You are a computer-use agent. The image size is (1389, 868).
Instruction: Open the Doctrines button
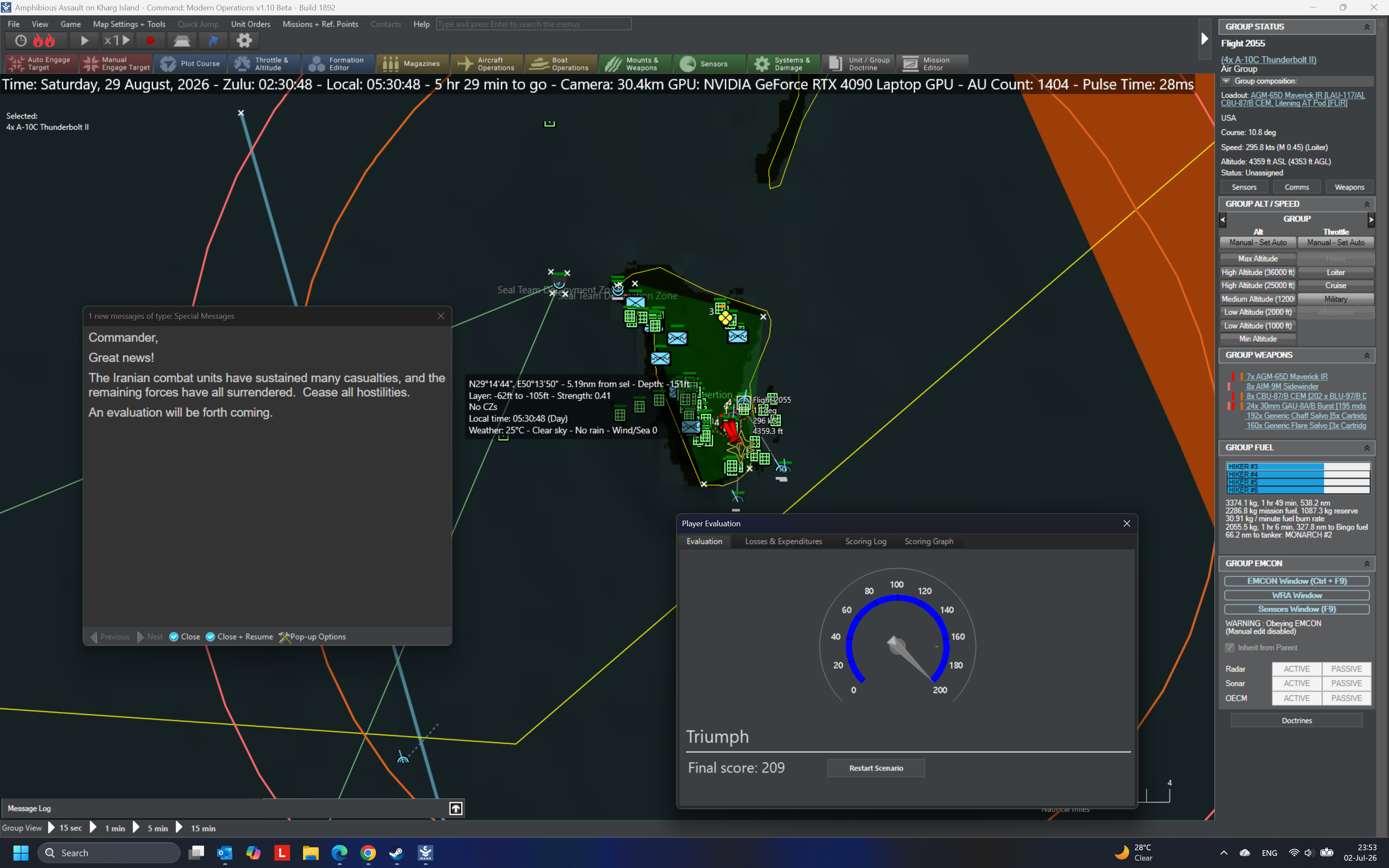1297,720
